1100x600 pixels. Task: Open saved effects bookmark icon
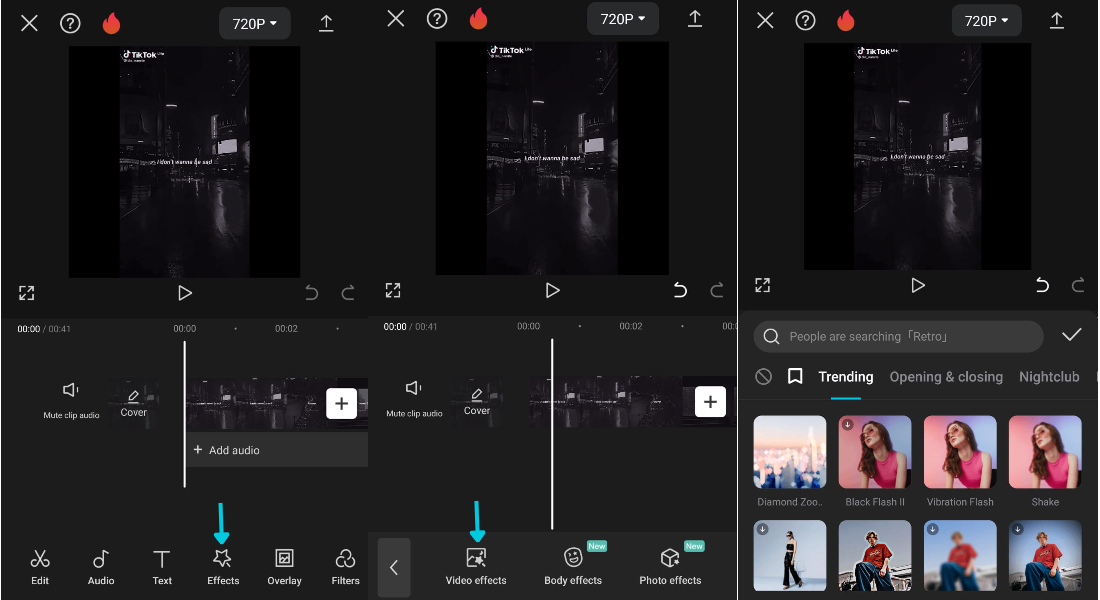tap(795, 377)
